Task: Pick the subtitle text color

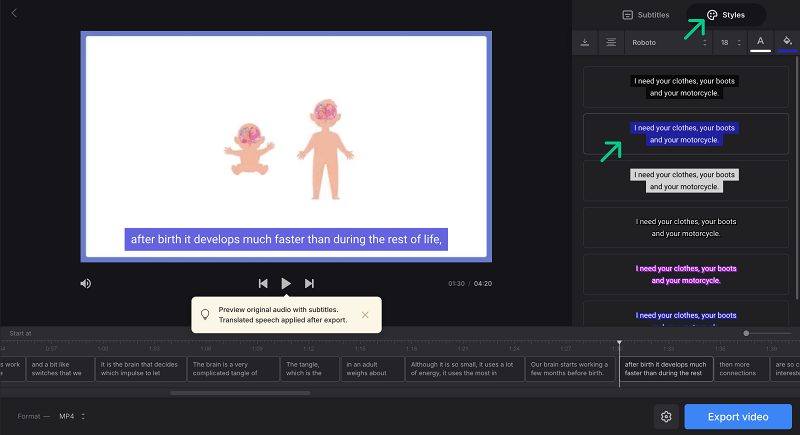Action: pyautogui.click(x=760, y=42)
